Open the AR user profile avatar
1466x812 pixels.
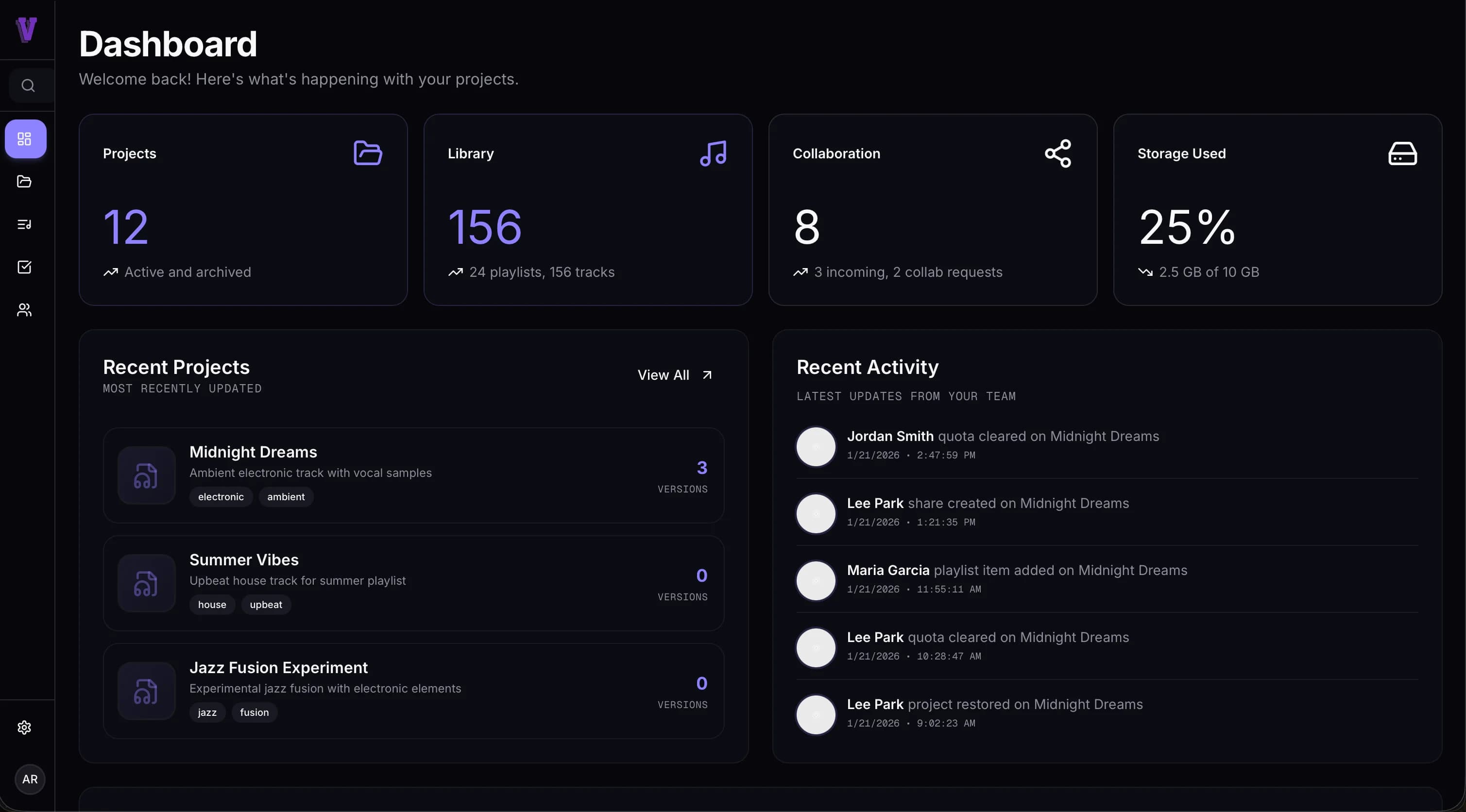[x=30, y=779]
